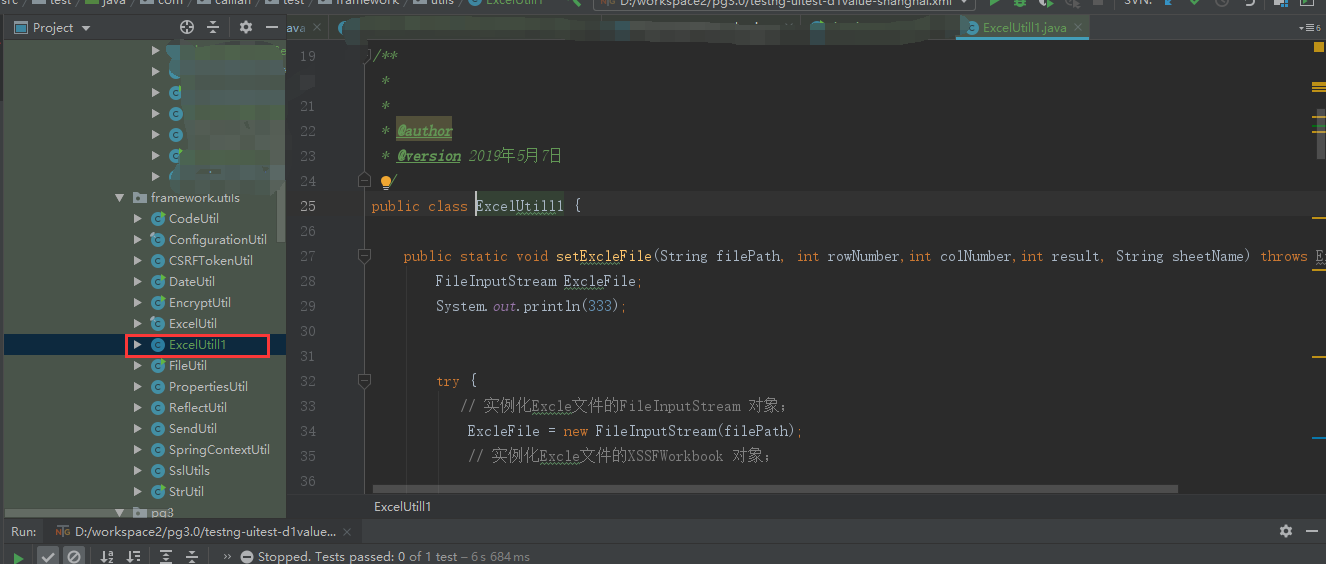Click the @version Javadoc tag

point(429,156)
